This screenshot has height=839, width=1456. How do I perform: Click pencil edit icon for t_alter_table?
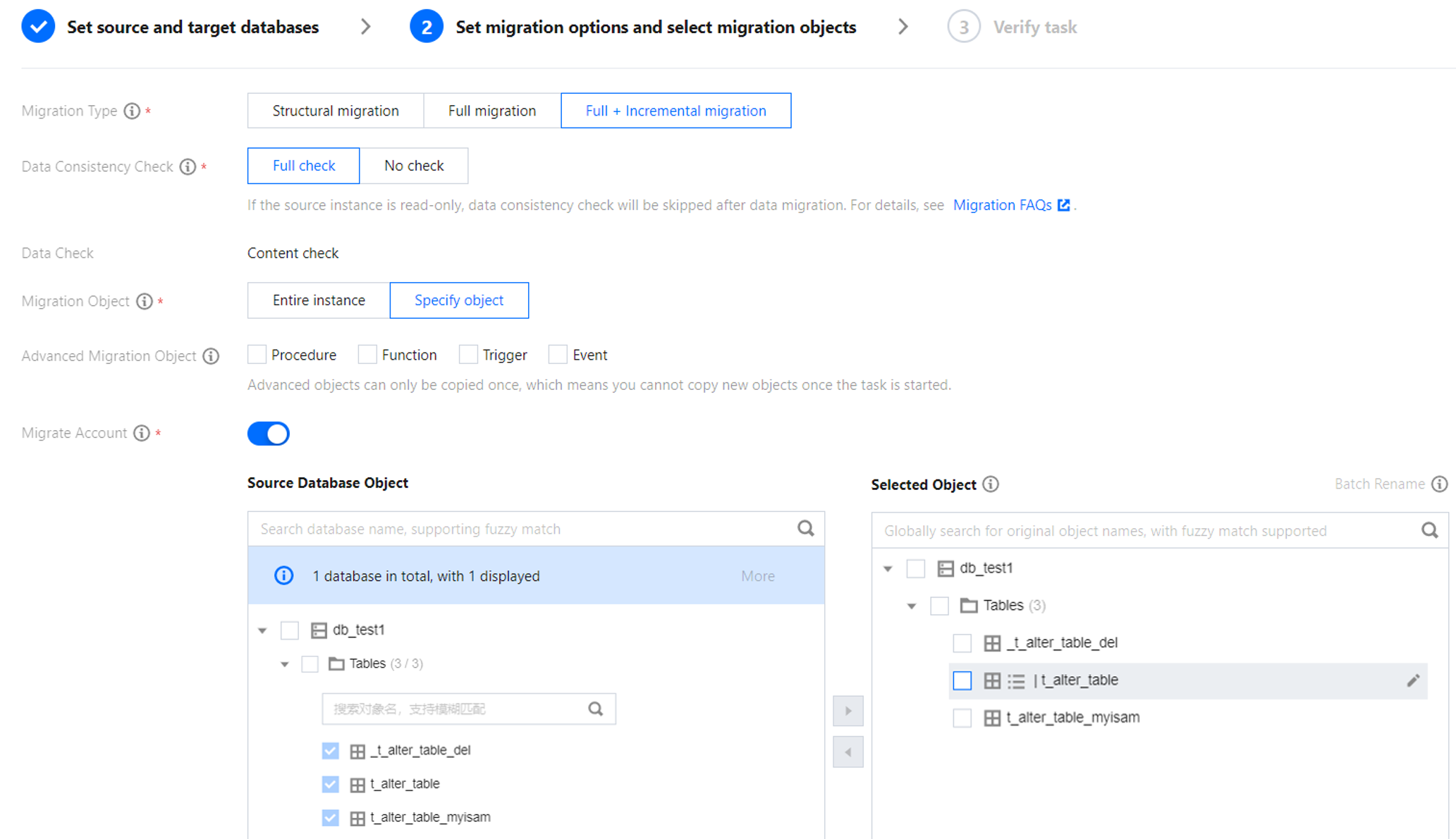pos(1413,680)
